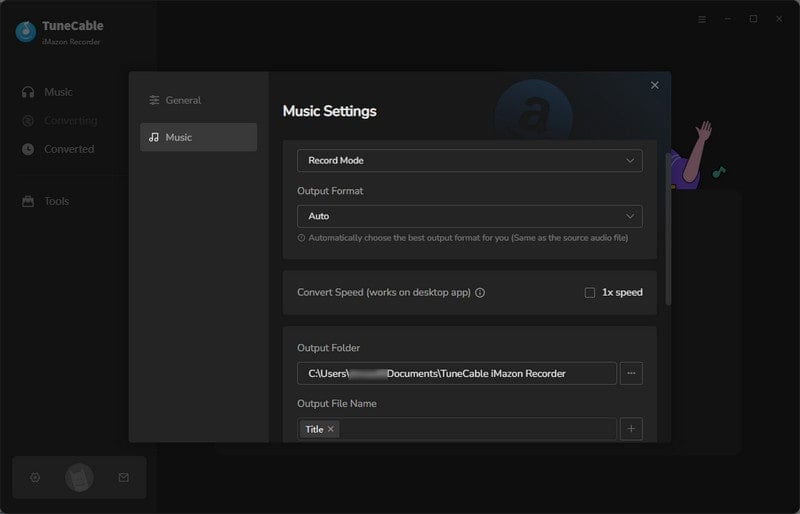Click the Output Folder path field
Image resolution: width=800 pixels, height=514 pixels.
457,373
